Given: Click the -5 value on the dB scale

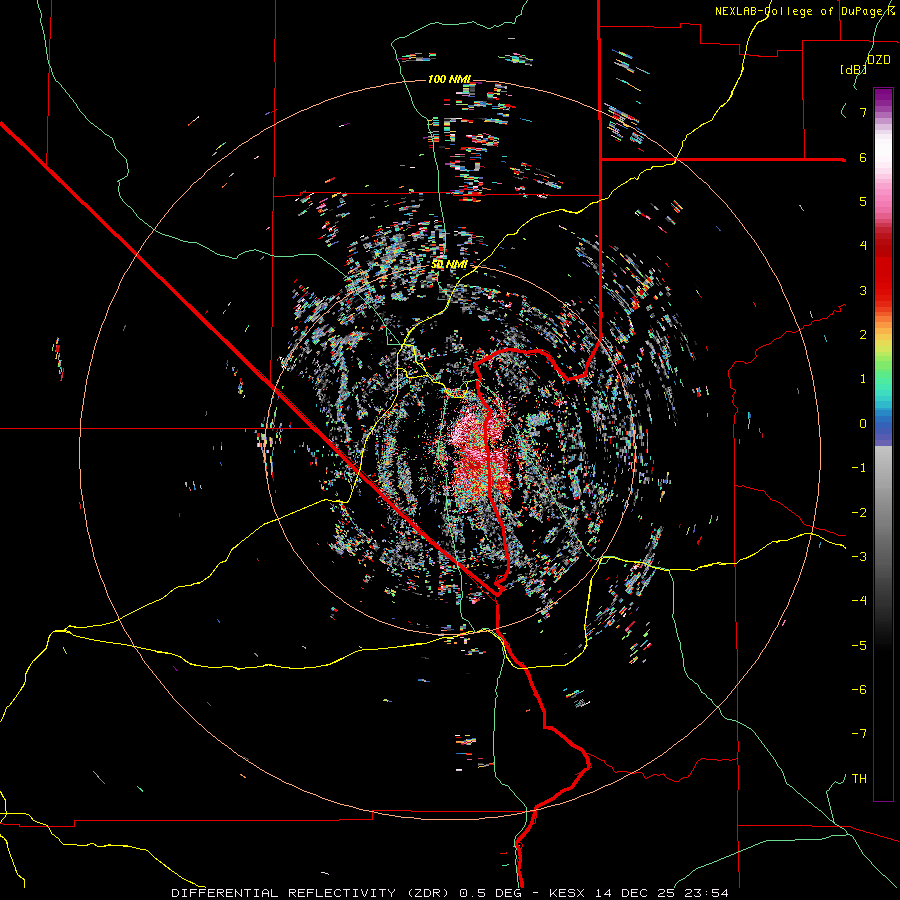Looking at the screenshot, I should pyautogui.click(x=859, y=646).
